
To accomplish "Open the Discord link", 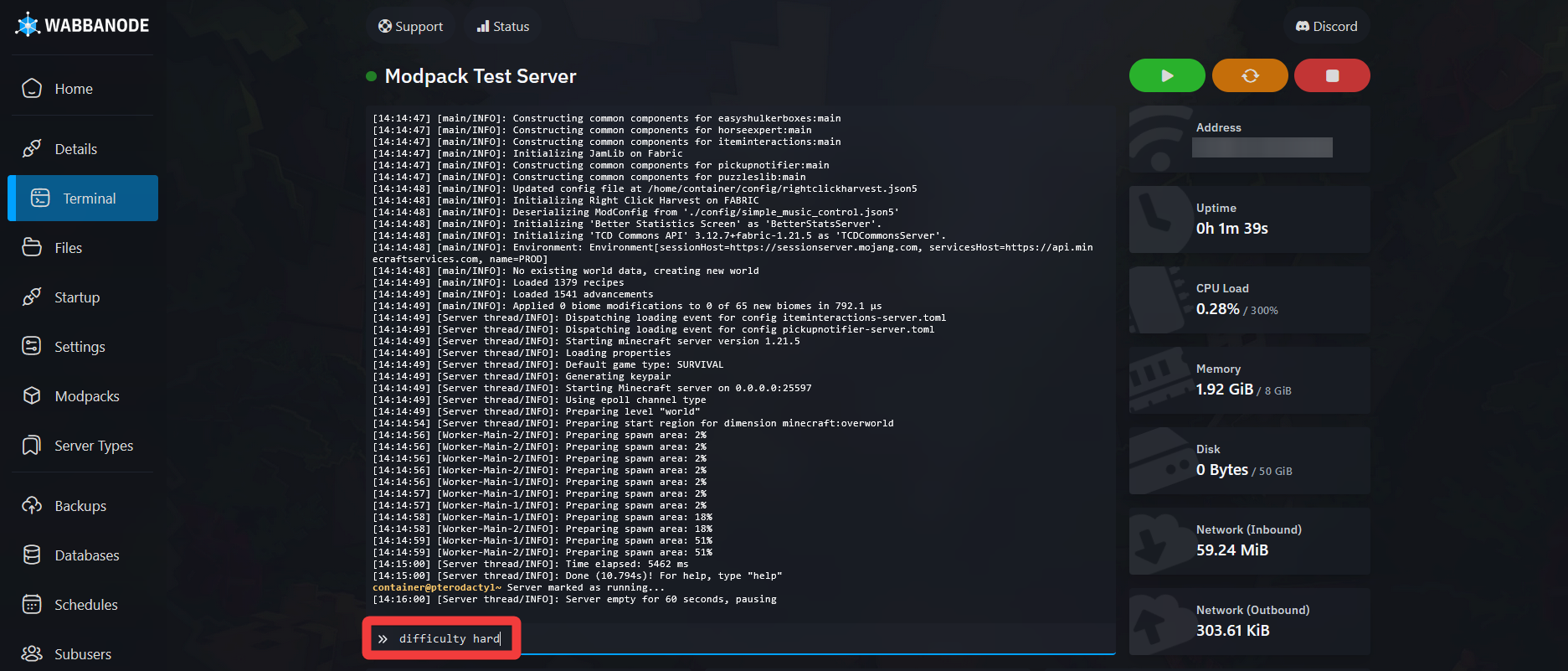I will [x=1327, y=26].
